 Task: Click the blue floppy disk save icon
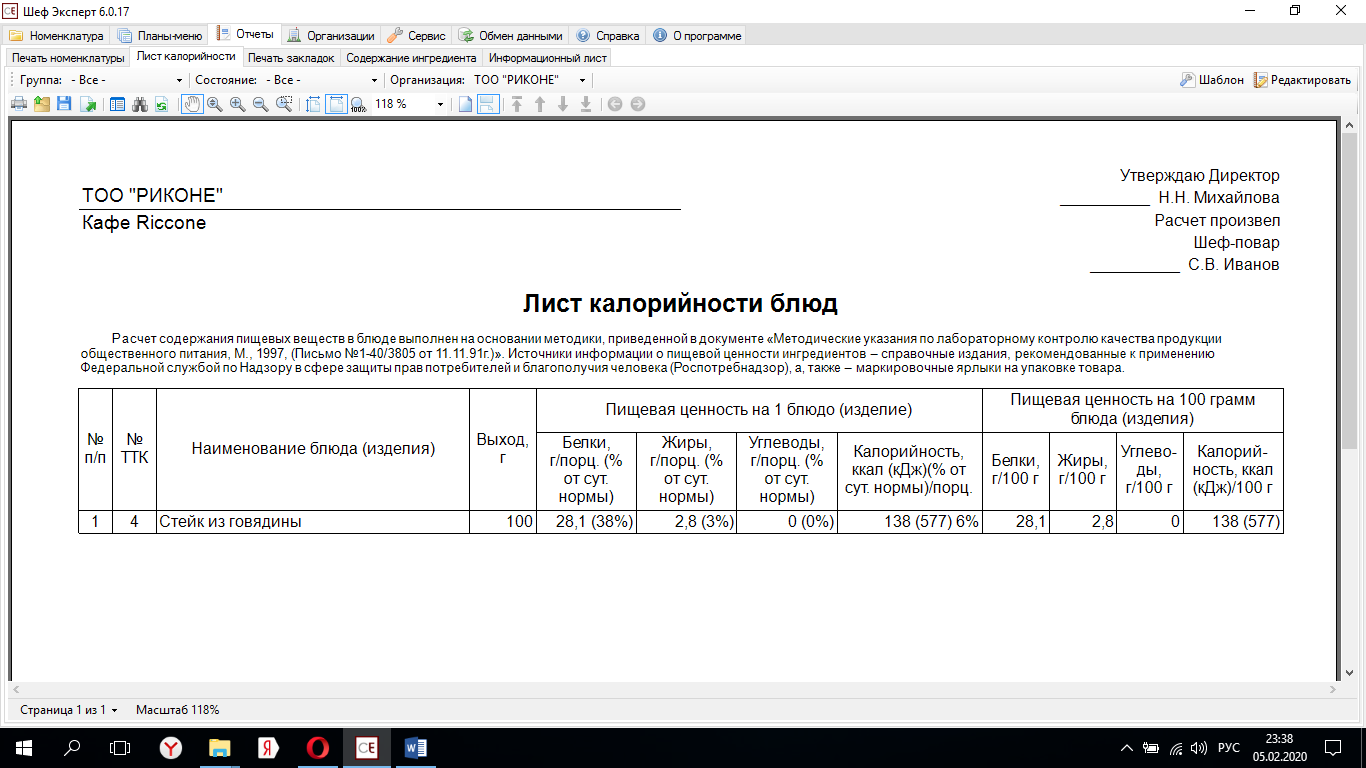[x=64, y=104]
